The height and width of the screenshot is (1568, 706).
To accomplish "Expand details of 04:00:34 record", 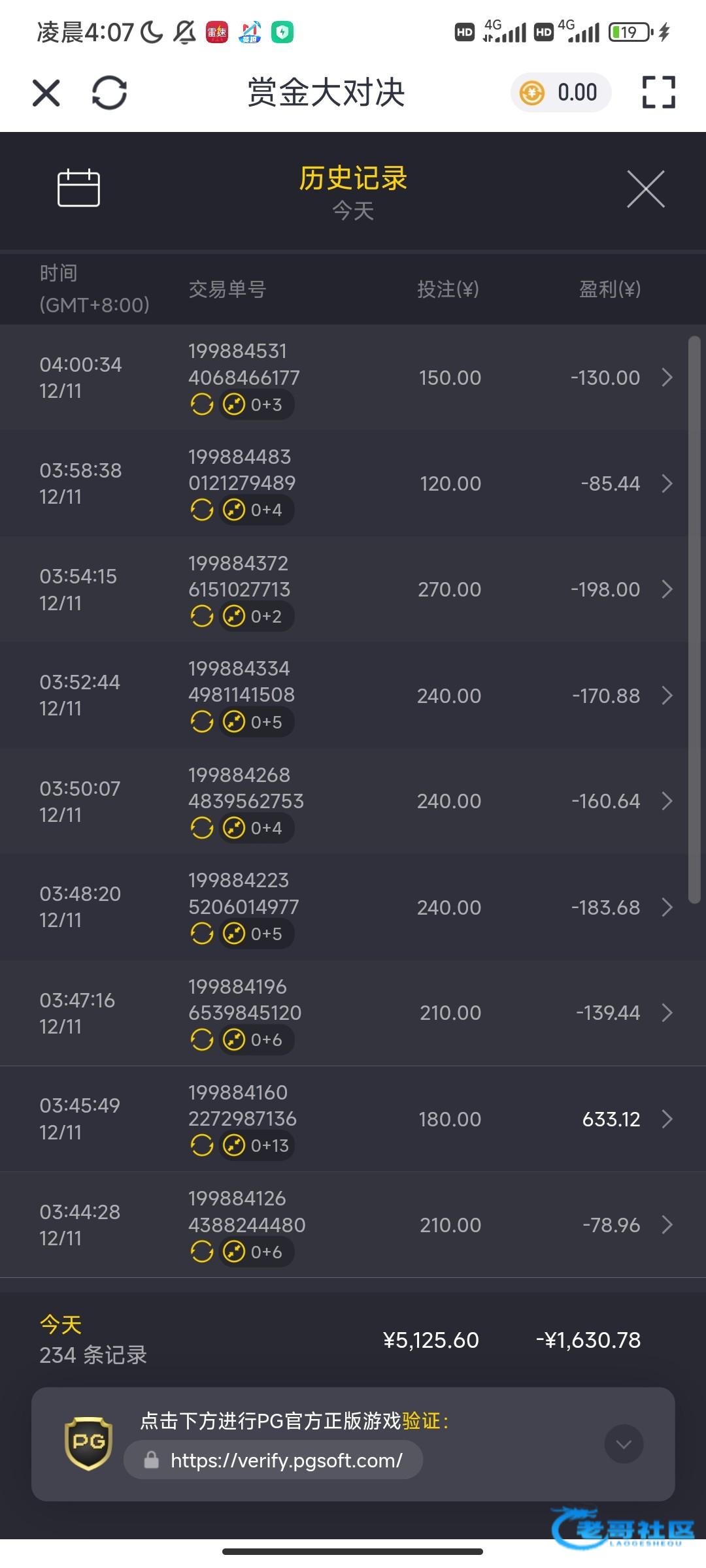I will pyautogui.click(x=667, y=378).
